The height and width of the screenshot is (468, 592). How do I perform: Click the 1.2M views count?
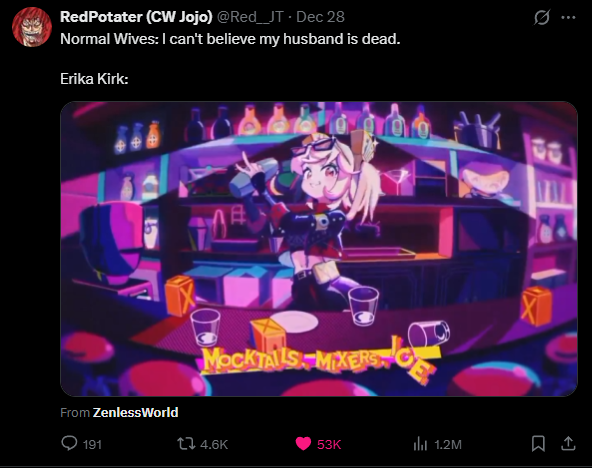tap(448, 445)
